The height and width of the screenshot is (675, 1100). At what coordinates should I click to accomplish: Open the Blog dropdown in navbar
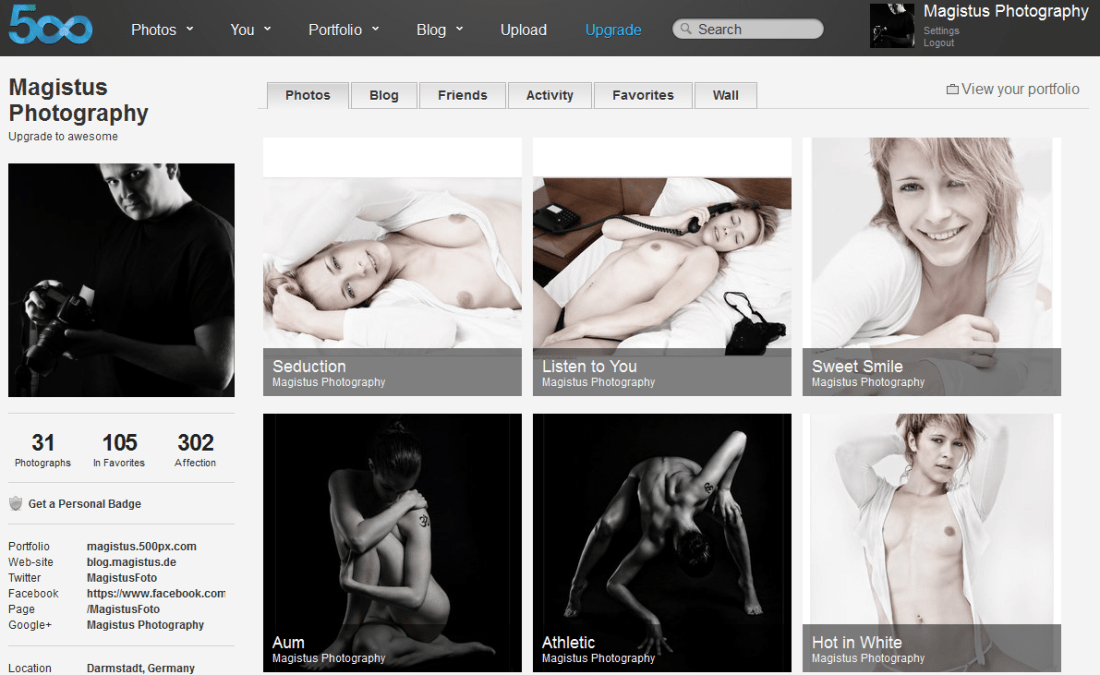[x=440, y=30]
